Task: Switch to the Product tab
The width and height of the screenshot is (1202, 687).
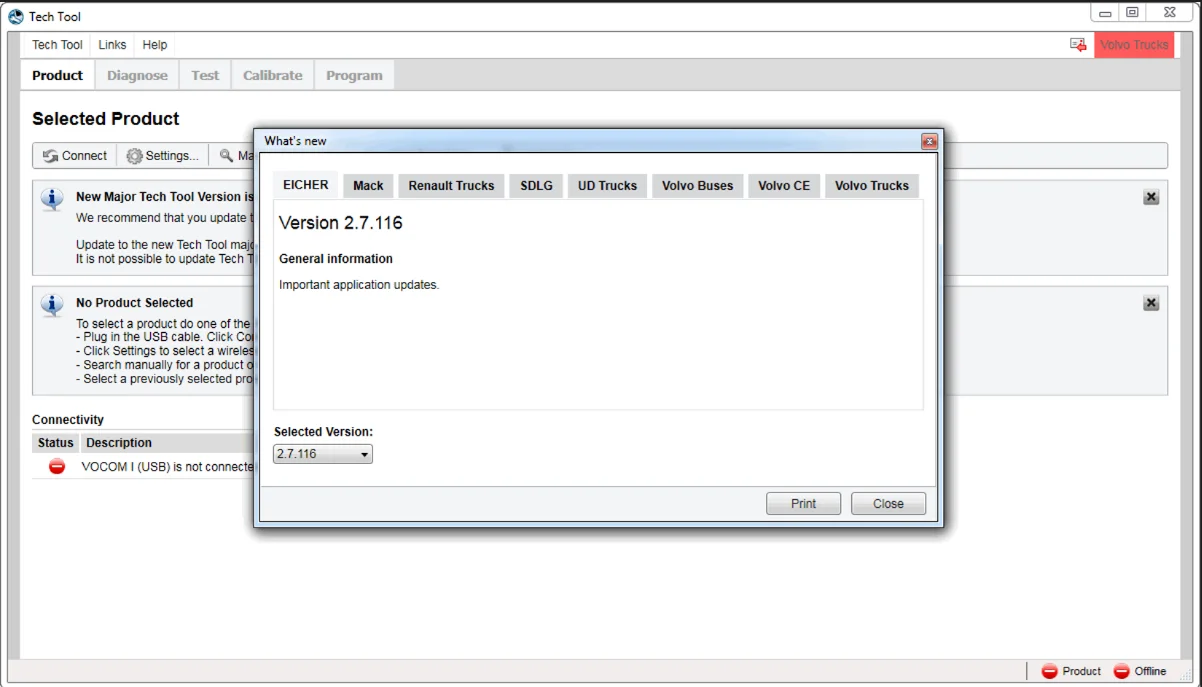Action: [x=57, y=75]
